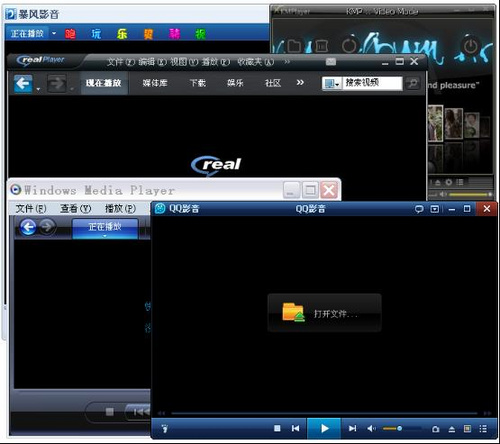
Task: Adjust the KMPlayer yellow volume slider
Action: tap(470, 194)
